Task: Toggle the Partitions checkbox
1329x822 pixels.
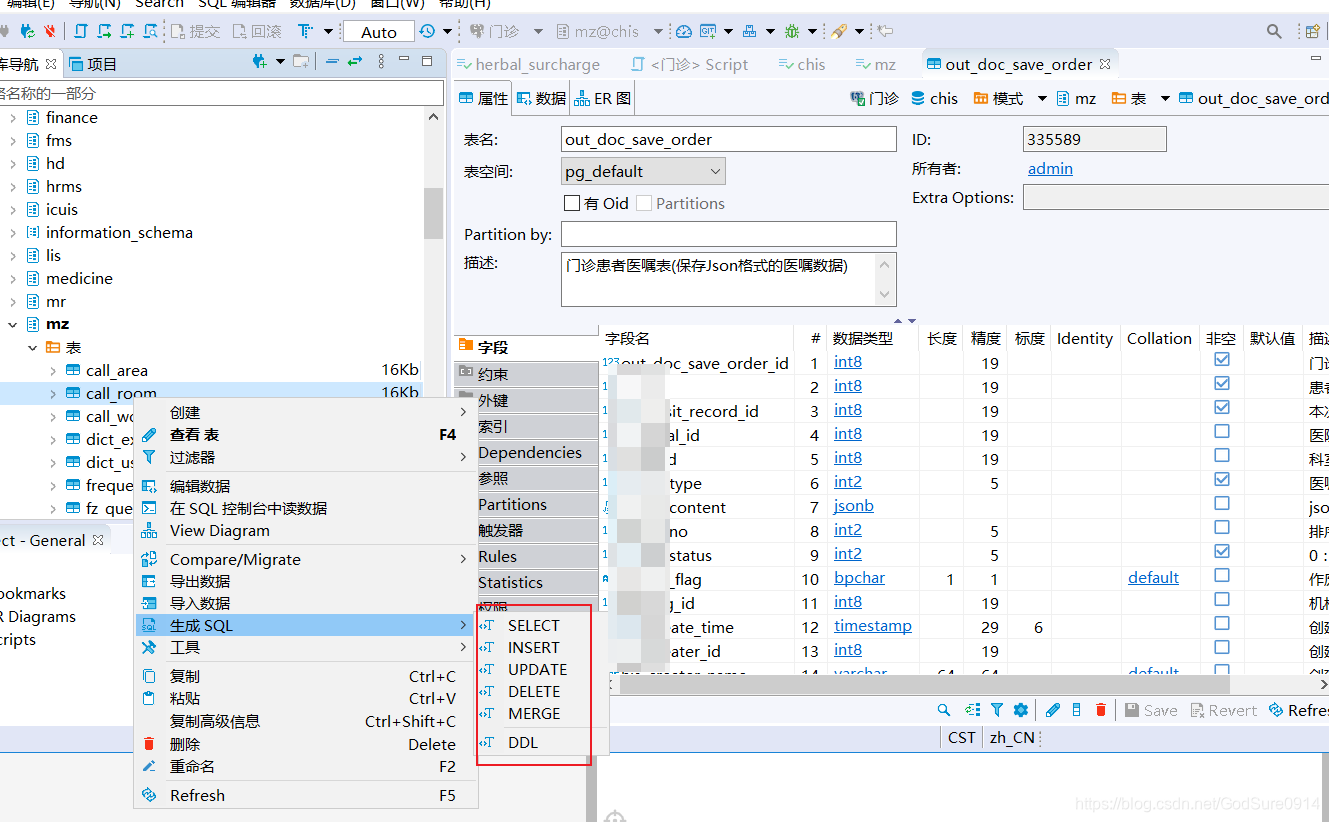Action: click(644, 203)
